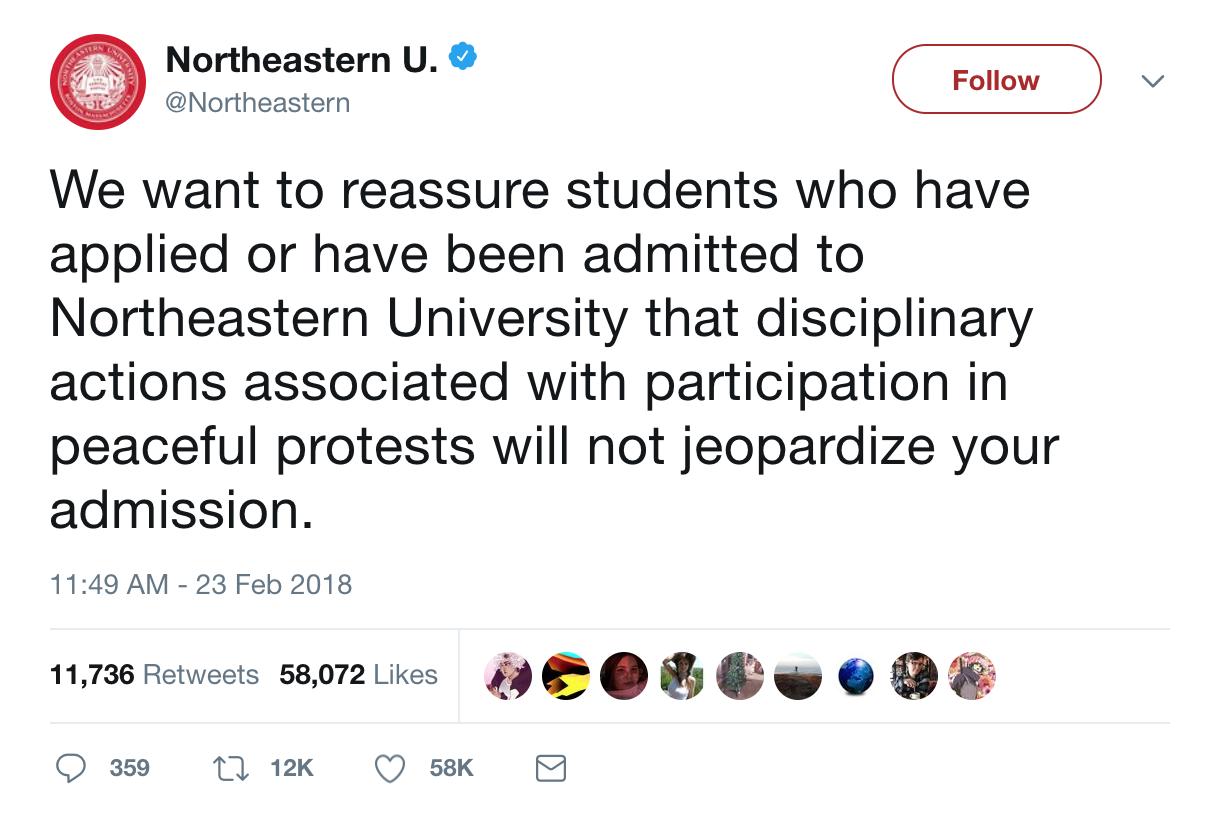Click the envelope direct message icon
Viewport: 1228px width, 828px height.
551,768
